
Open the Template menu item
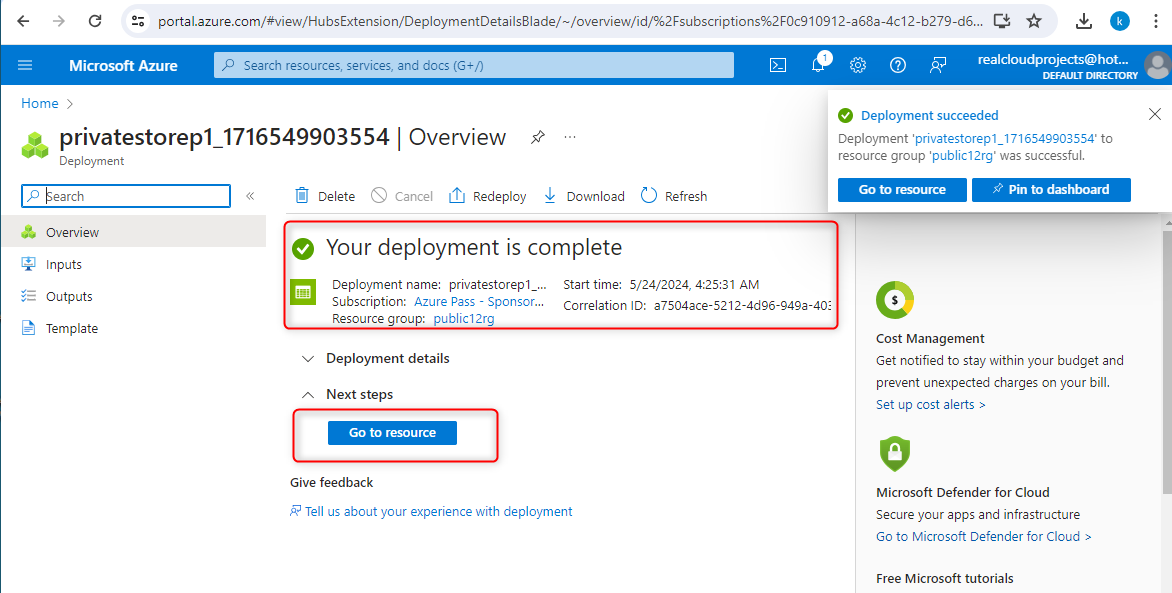[72, 328]
